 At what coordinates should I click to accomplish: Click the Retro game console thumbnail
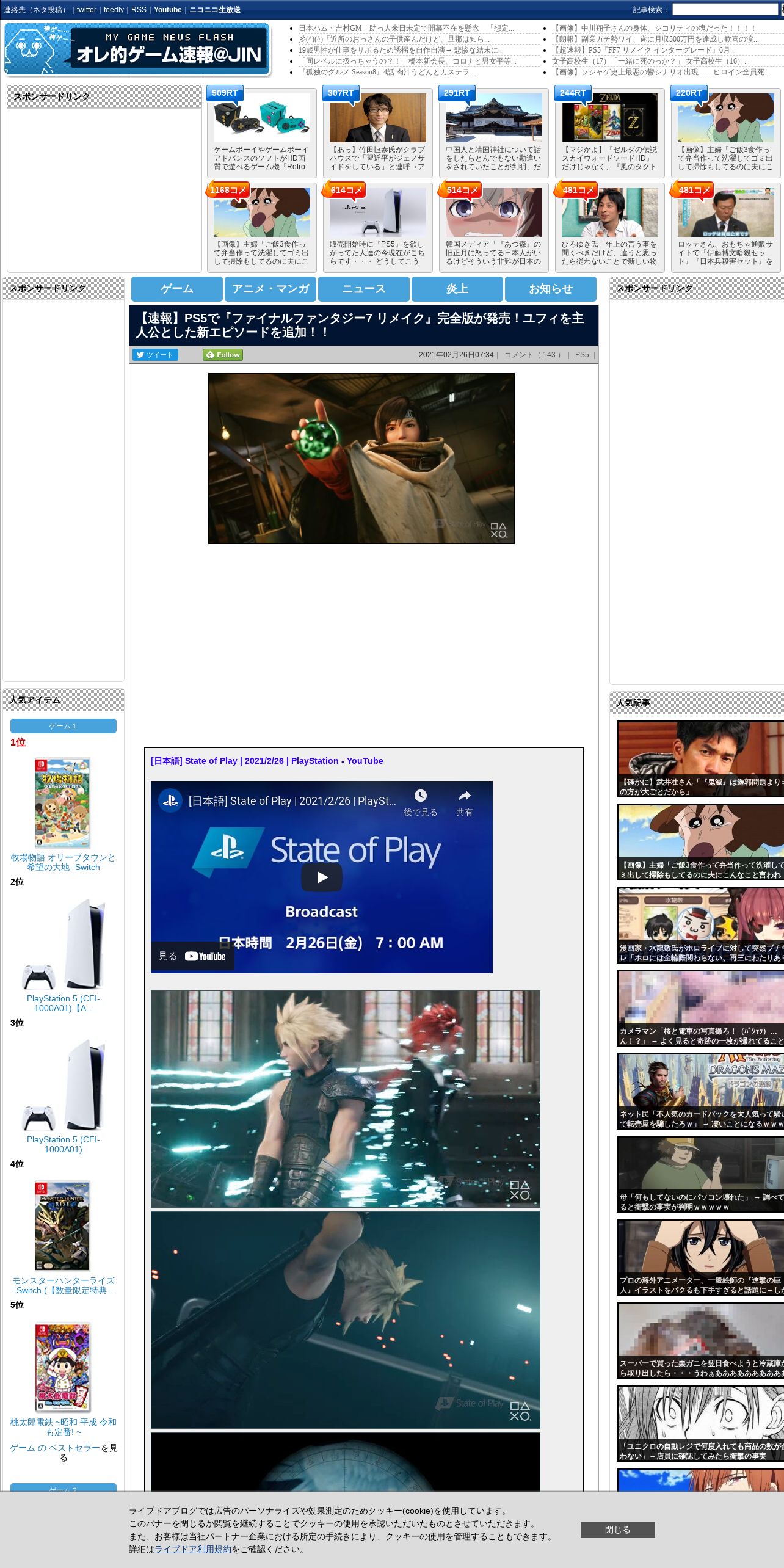[x=262, y=118]
